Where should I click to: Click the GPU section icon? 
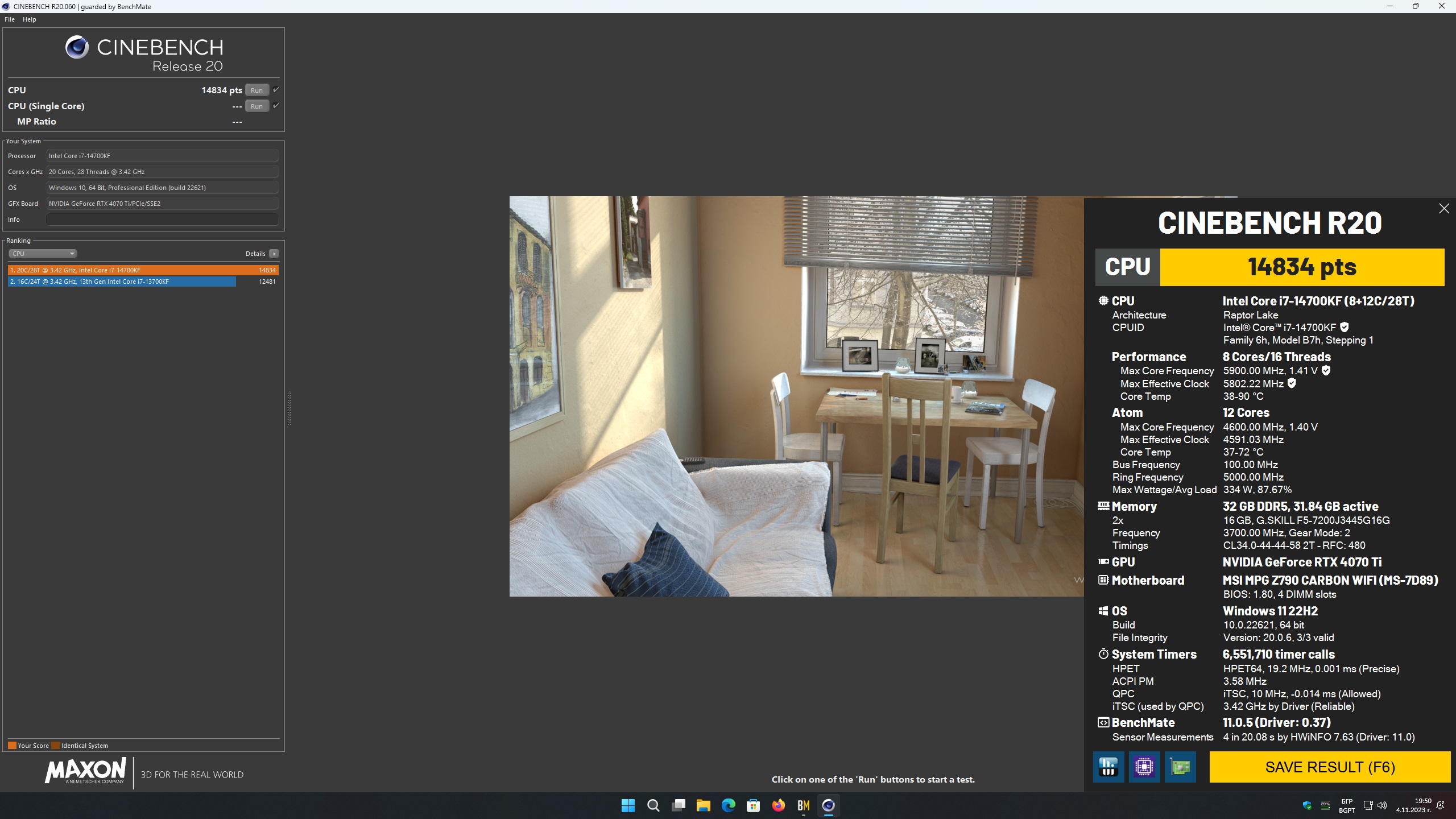(1103, 561)
